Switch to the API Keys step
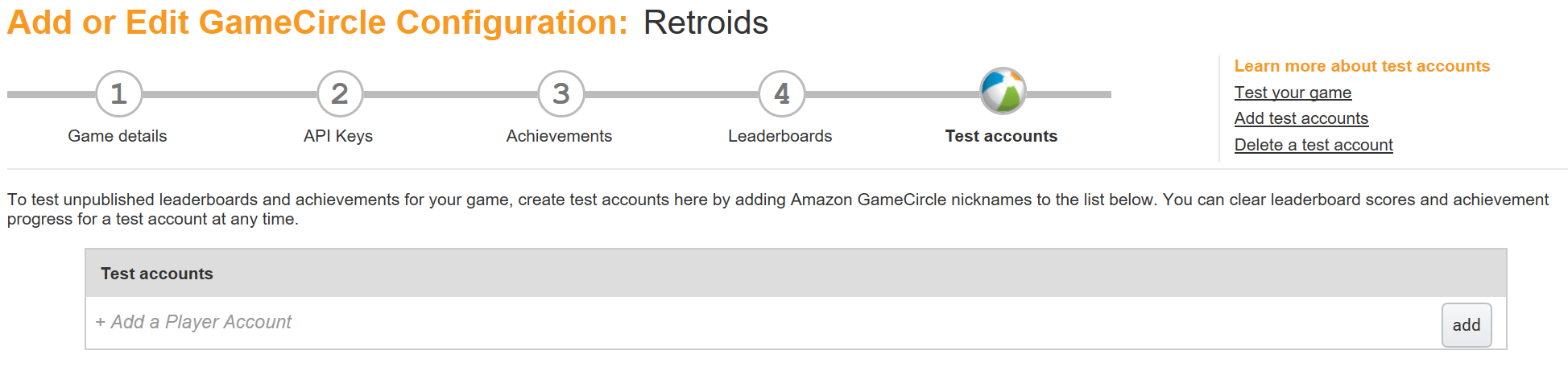 coord(338,136)
